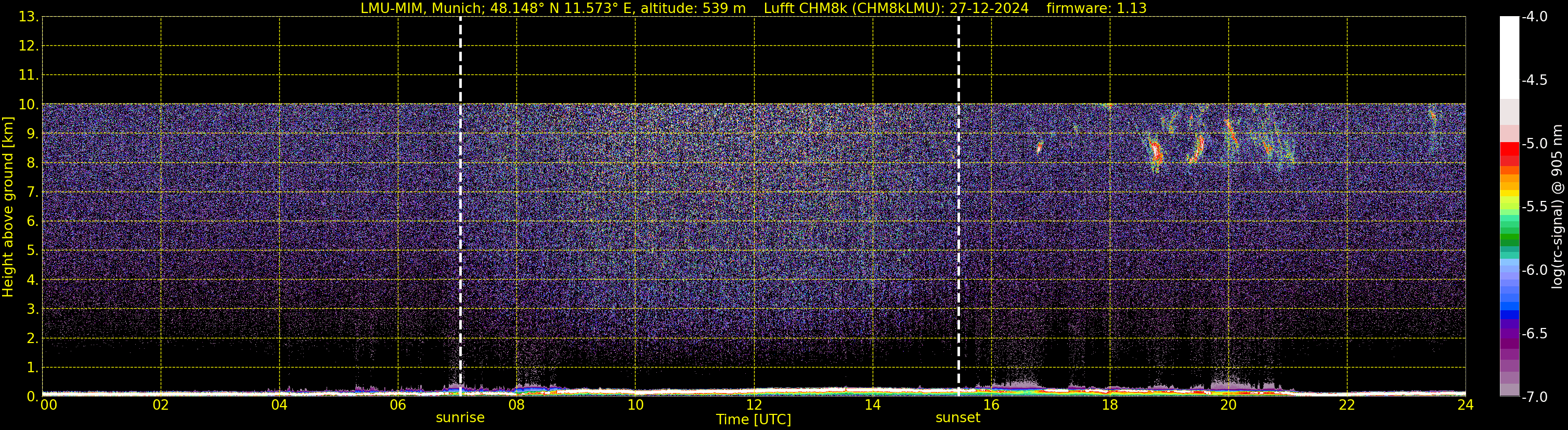Click time-axis tick label '08'
The width and height of the screenshot is (1568, 430).
click(x=516, y=405)
